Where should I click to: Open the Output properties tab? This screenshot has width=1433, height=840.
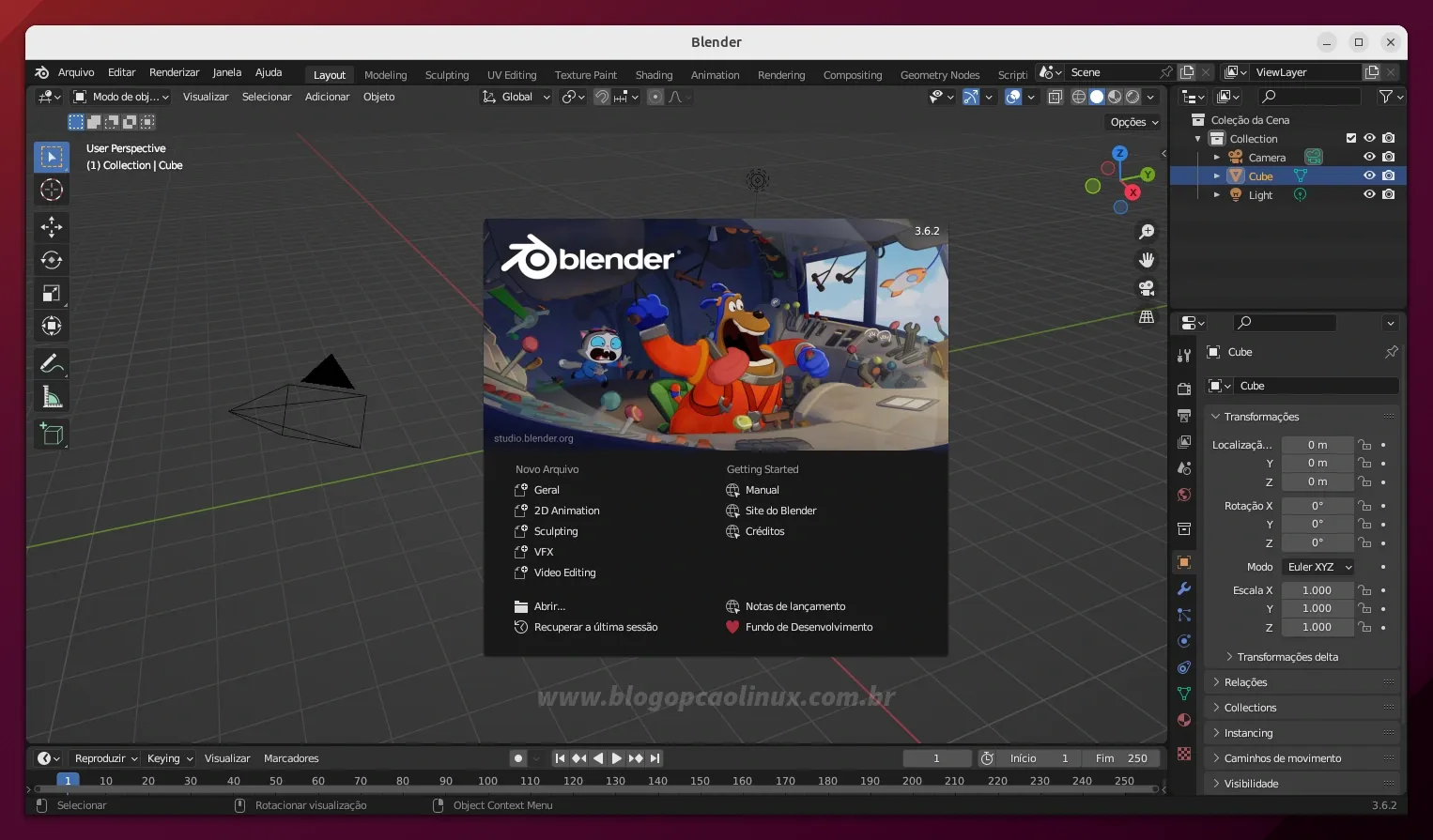click(1184, 415)
